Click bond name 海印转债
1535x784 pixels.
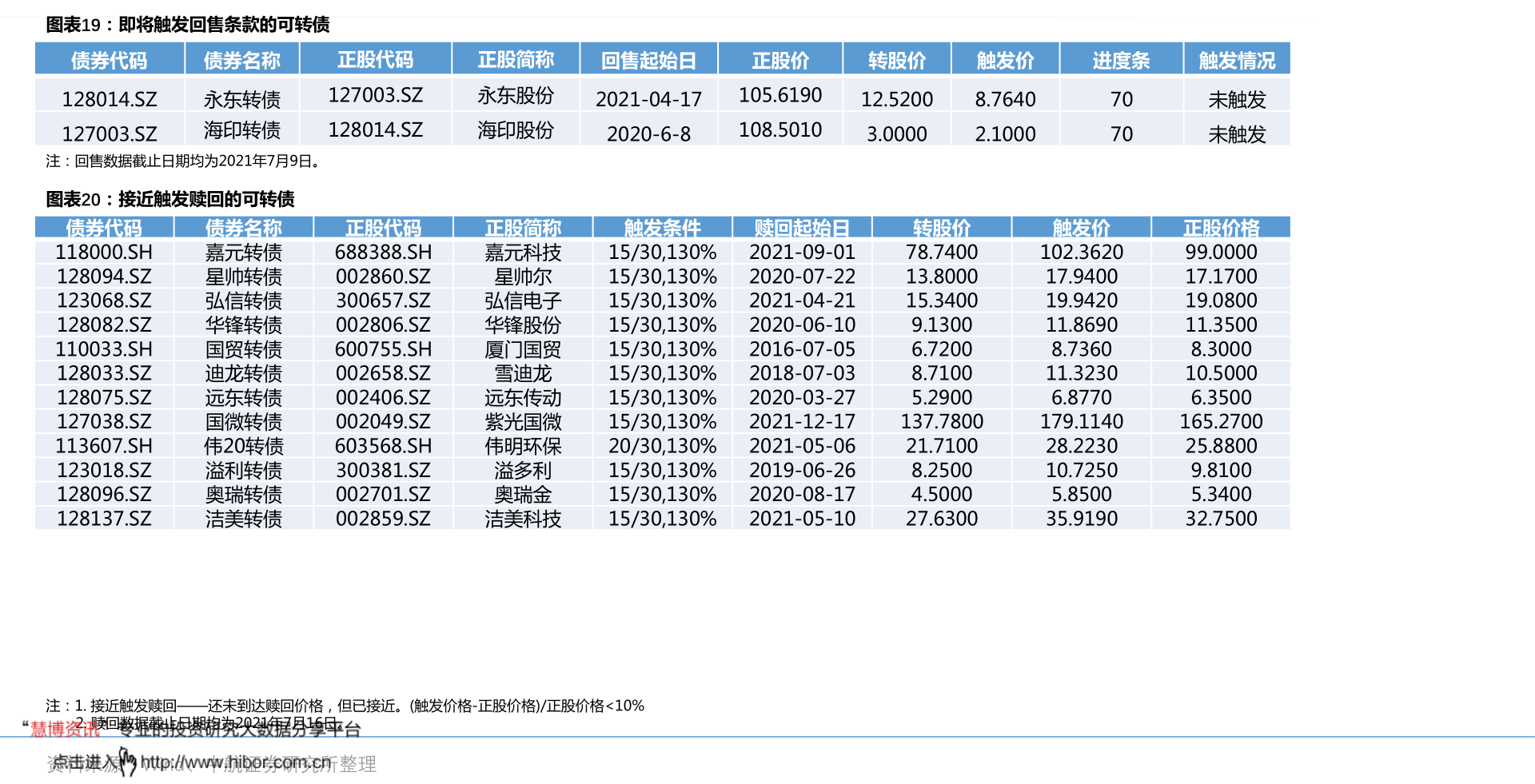click(242, 129)
